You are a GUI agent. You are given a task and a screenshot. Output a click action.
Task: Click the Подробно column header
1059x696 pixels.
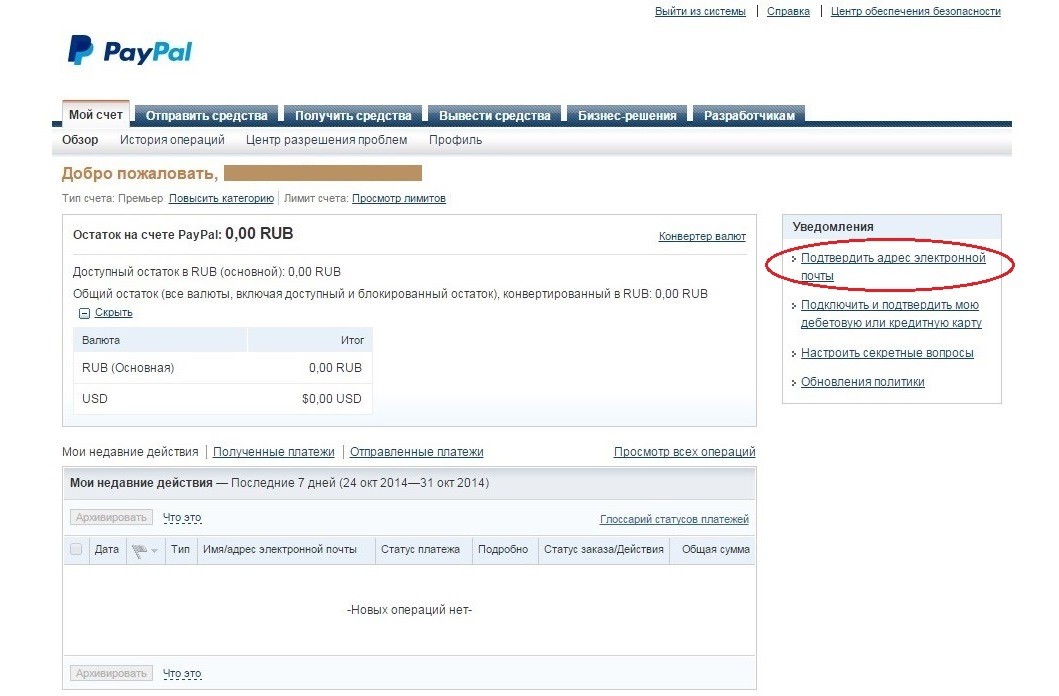click(x=503, y=550)
